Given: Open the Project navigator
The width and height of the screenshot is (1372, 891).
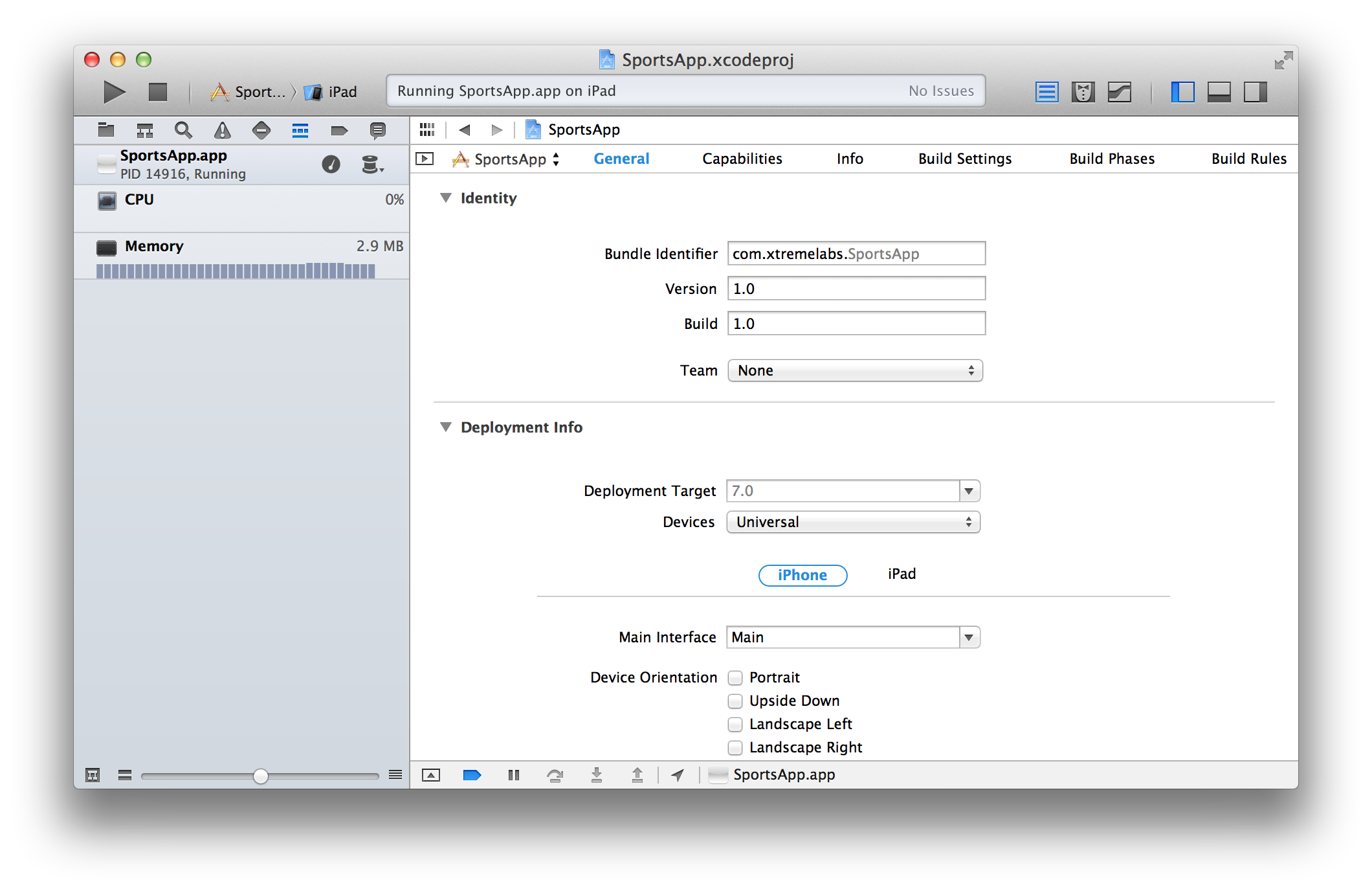Looking at the screenshot, I should click(105, 130).
